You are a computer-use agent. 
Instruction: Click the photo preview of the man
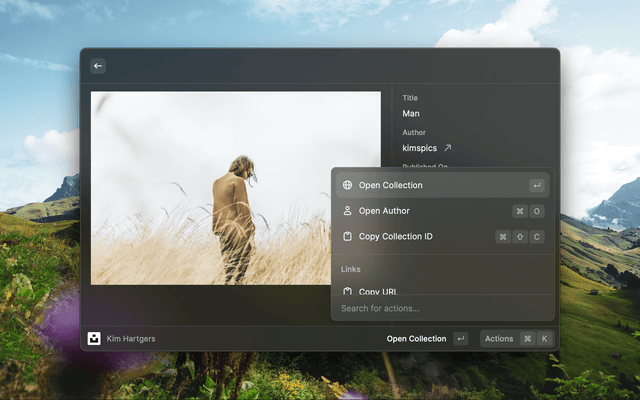coord(235,188)
